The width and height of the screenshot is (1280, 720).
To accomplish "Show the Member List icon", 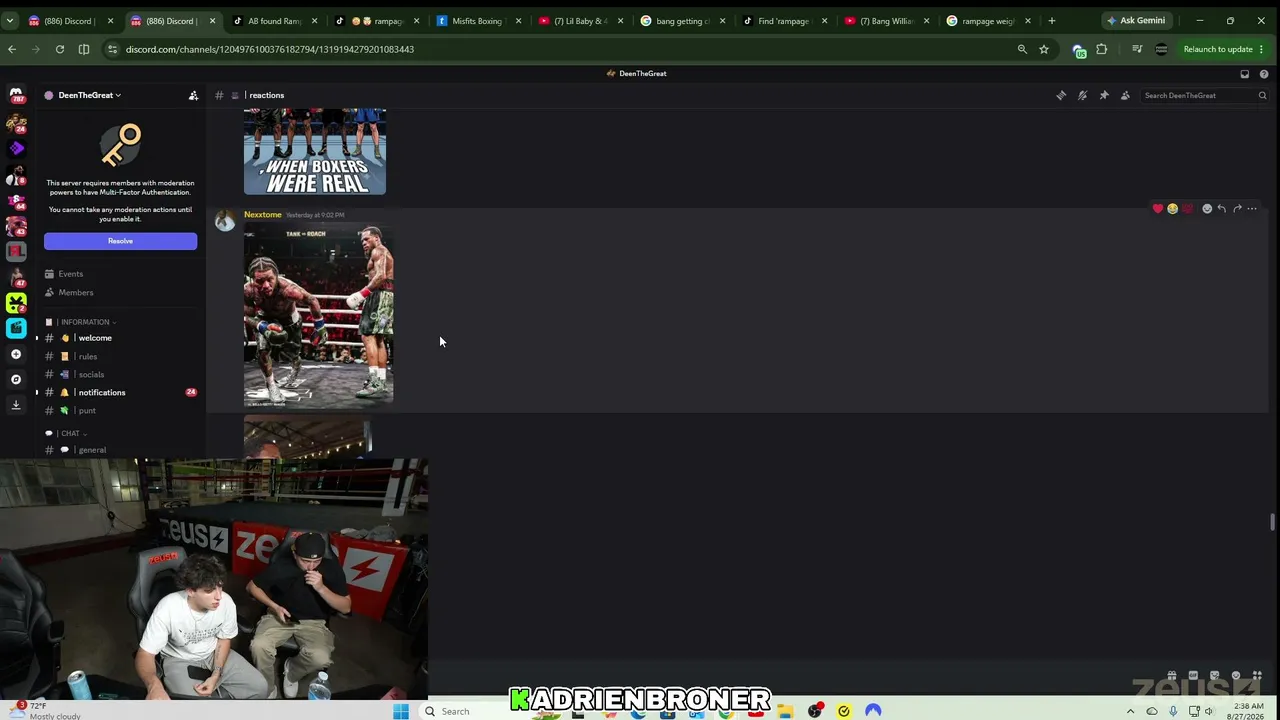I will pyautogui.click(x=1125, y=95).
